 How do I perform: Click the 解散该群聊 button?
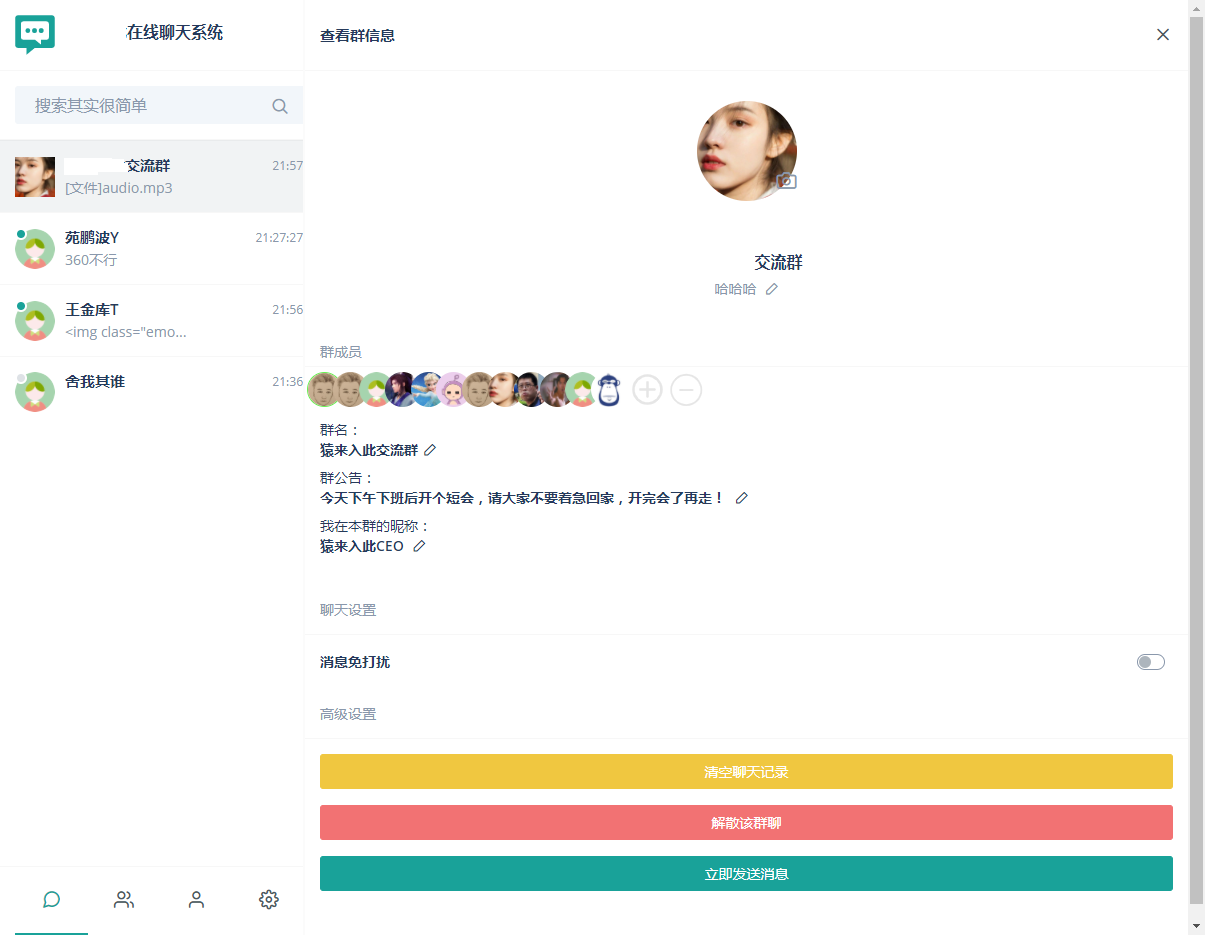[746, 823]
